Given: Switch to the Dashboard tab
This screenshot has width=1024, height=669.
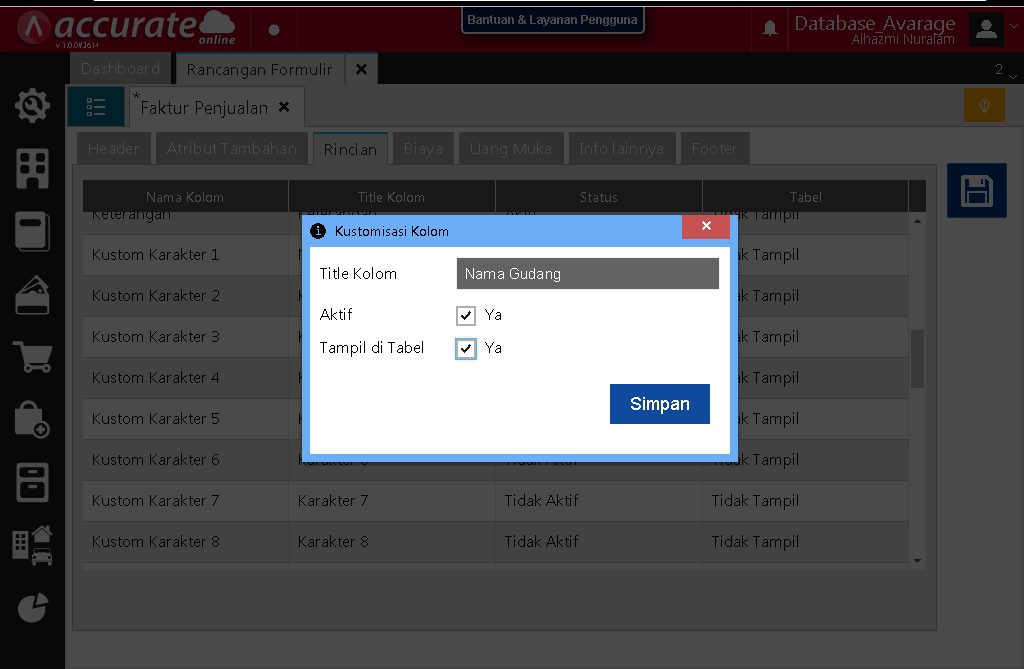Looking at the screenshot, I should [120, 69].
